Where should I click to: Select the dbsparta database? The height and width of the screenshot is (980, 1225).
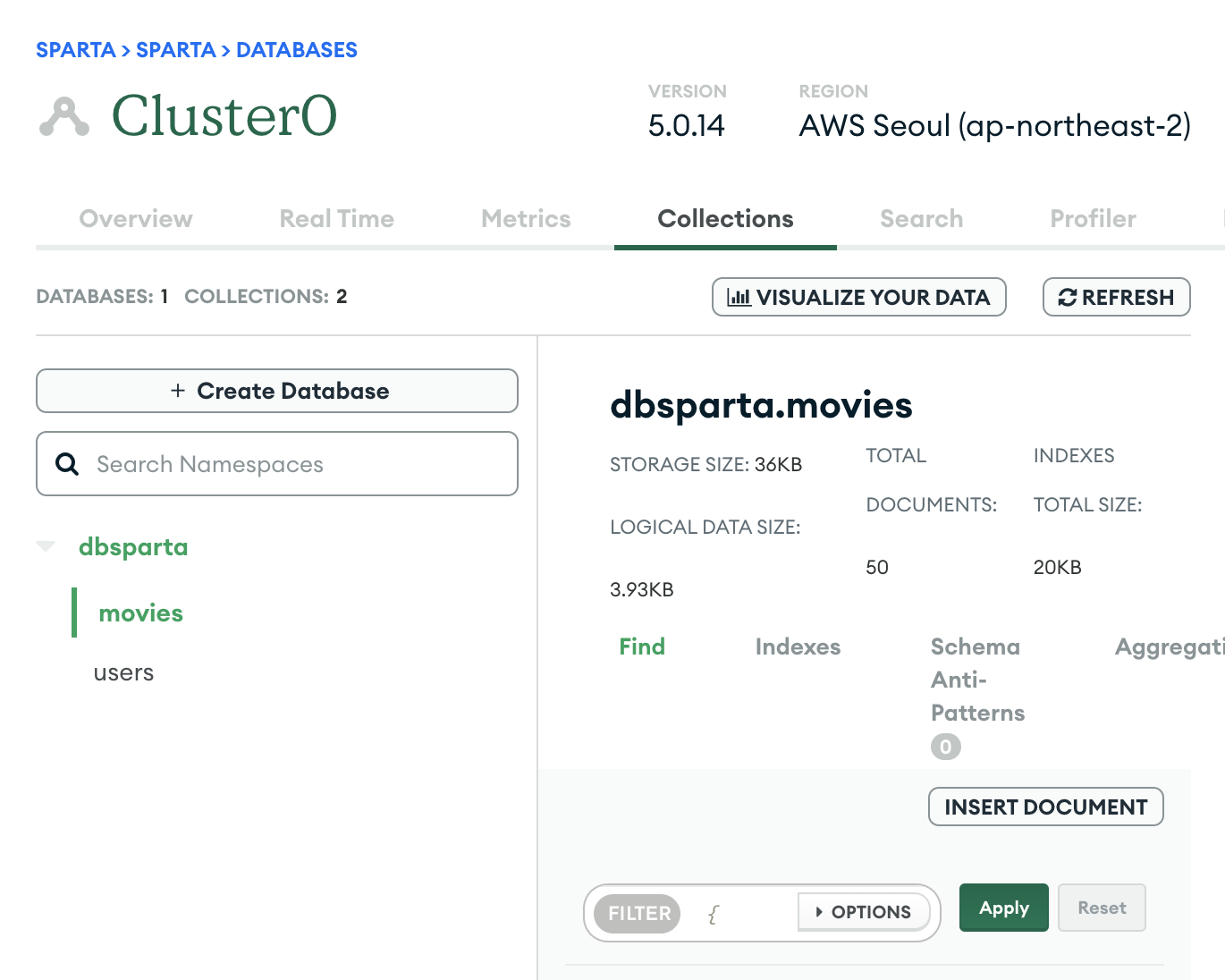[133, 546]
